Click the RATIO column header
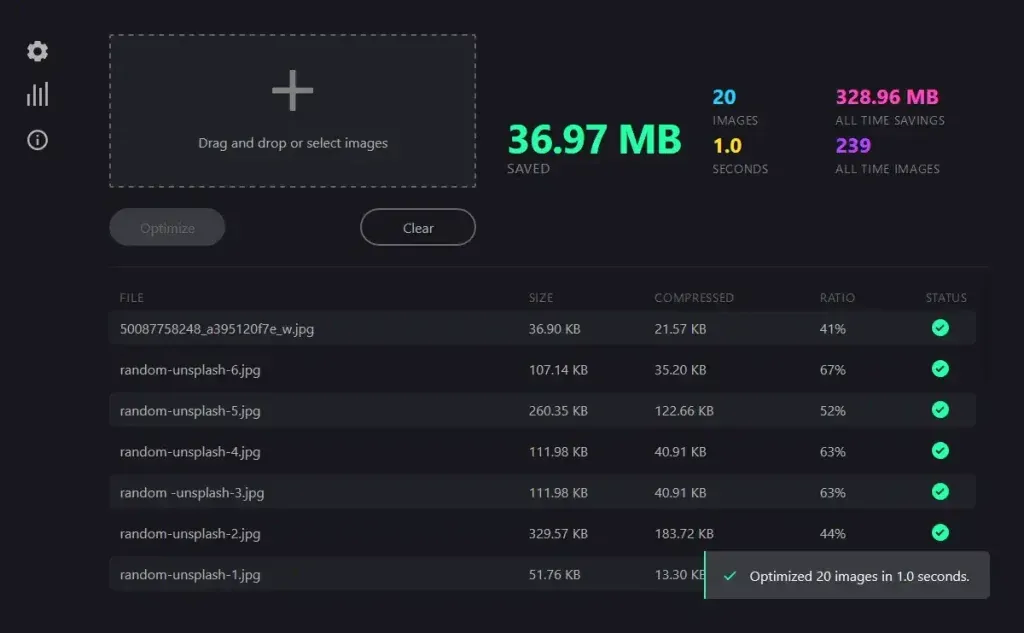 tap(837, 298)
